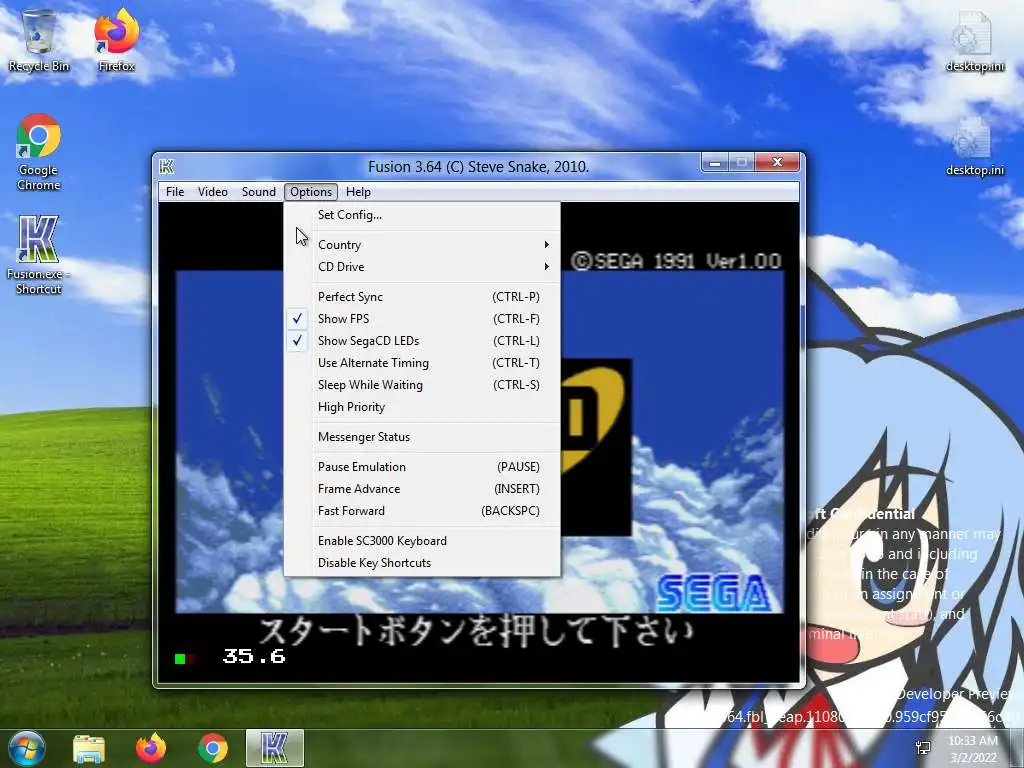Expand the Country submenu
Screen dimensions: 1024x768
pyautogui.click(x=422, y=245)
